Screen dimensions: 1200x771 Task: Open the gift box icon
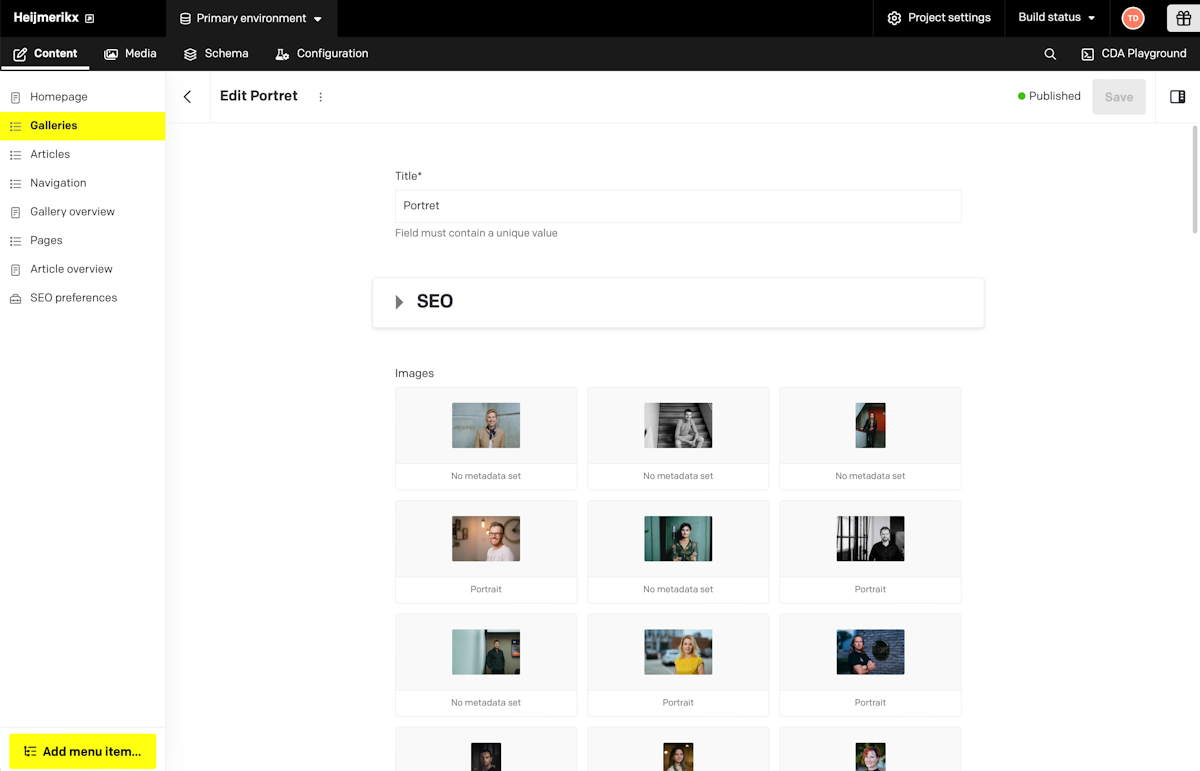click(1181, 18)
